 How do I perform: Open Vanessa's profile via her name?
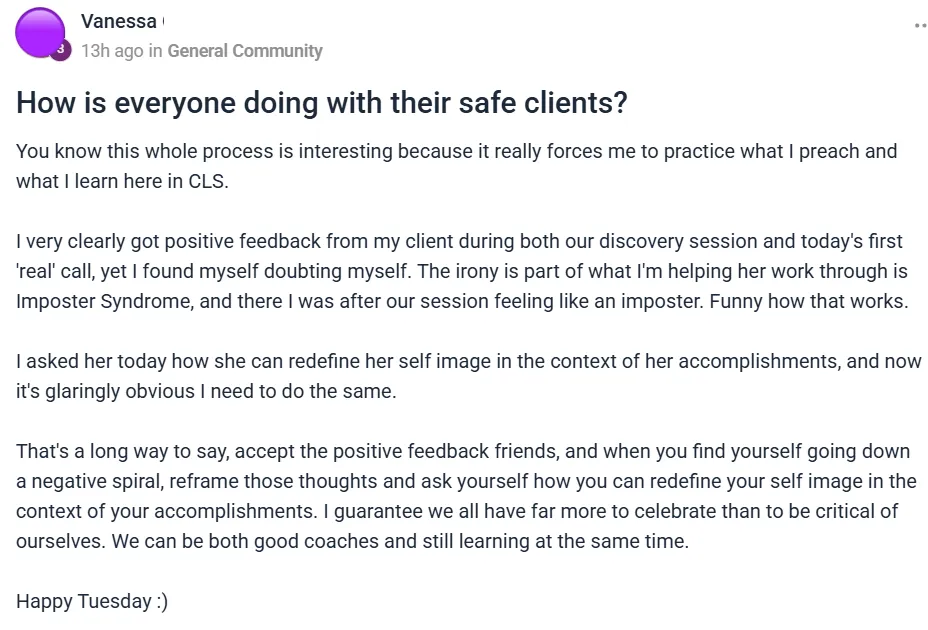118,21
